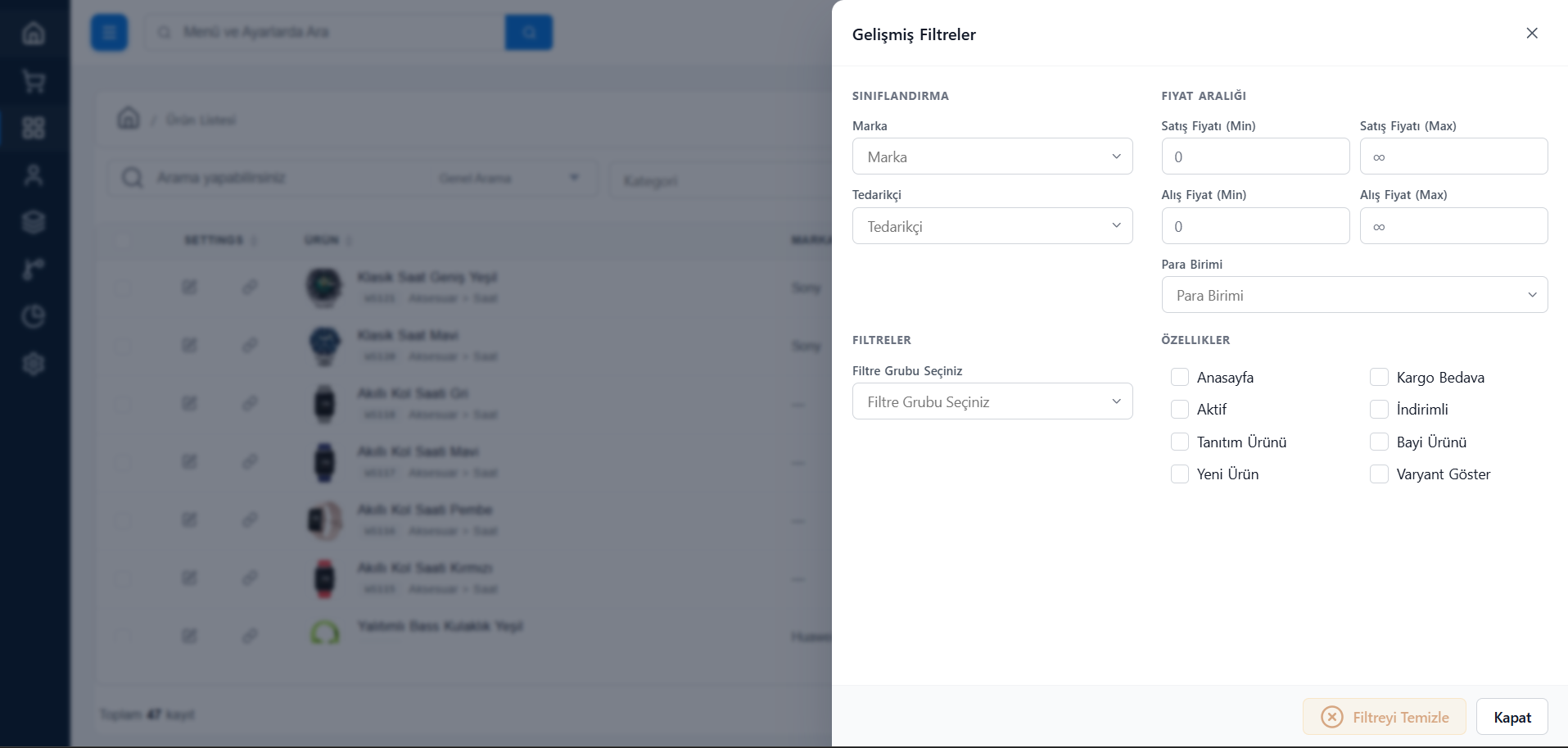Focus the Satış Fiyatı (Min) field
1568x748 pixels.
tap(1255, 156)
